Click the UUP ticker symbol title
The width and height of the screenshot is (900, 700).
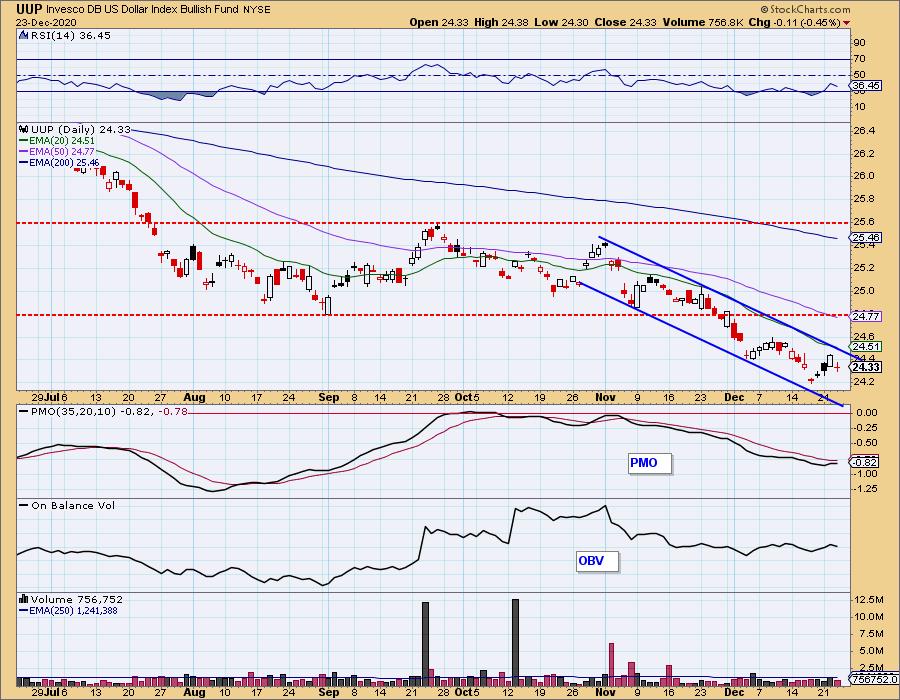[x=29, y=9]
